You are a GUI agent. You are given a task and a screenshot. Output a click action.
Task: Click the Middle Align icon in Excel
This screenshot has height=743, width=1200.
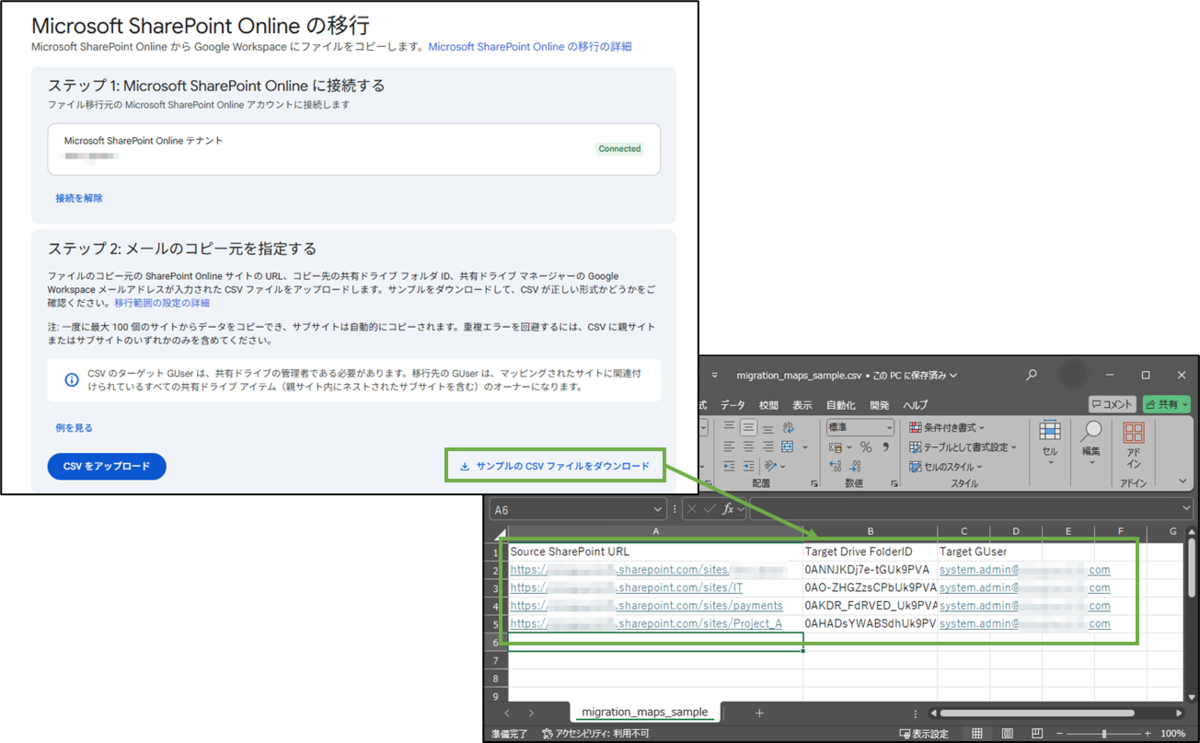tap(749, 427)
